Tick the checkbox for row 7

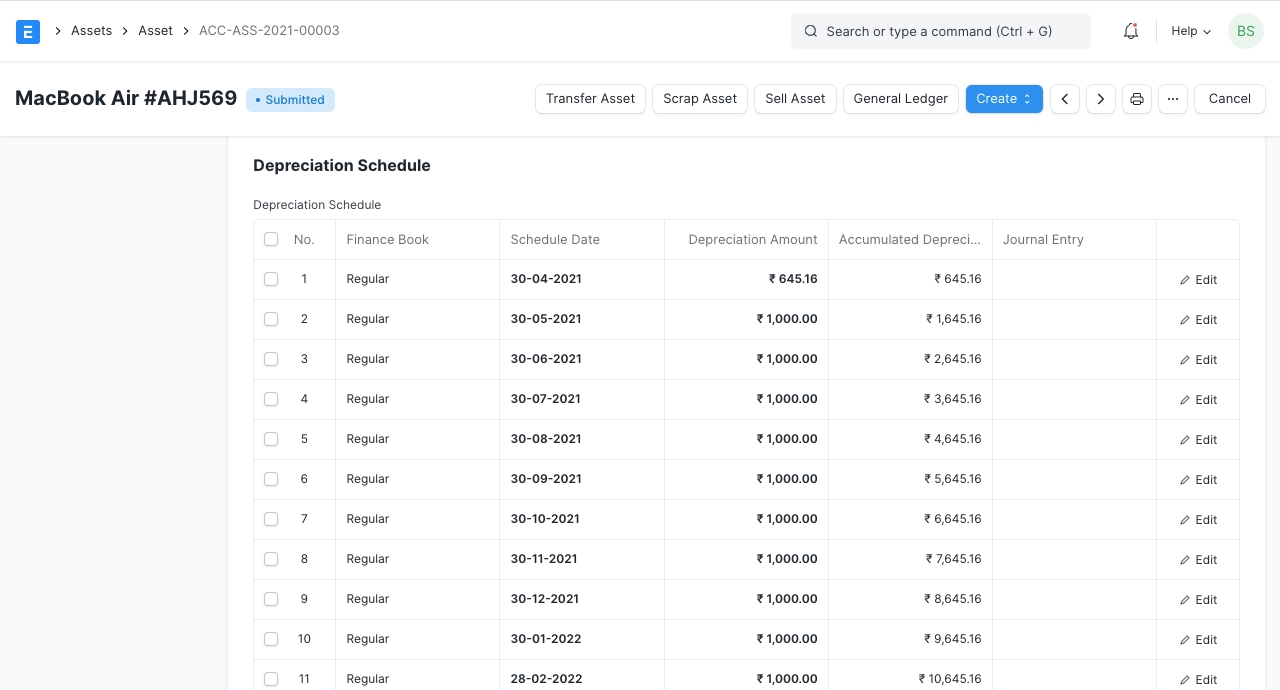271,519
